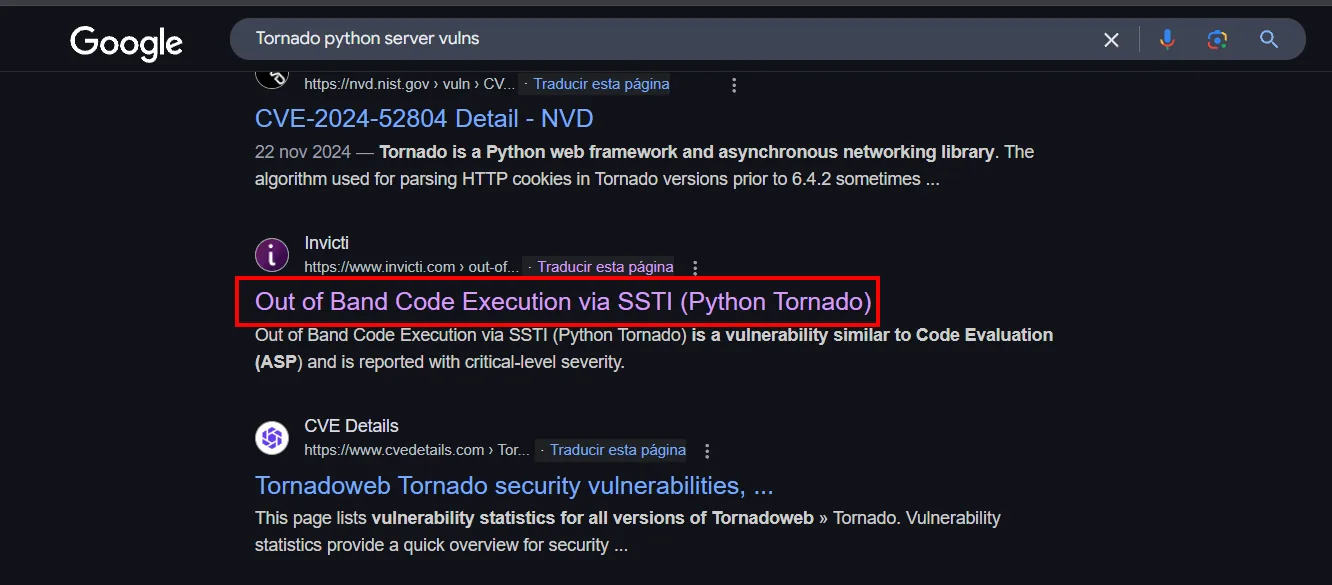Open more options for the Invicti result
1332x585 pixels.
[x=695, y=268]
